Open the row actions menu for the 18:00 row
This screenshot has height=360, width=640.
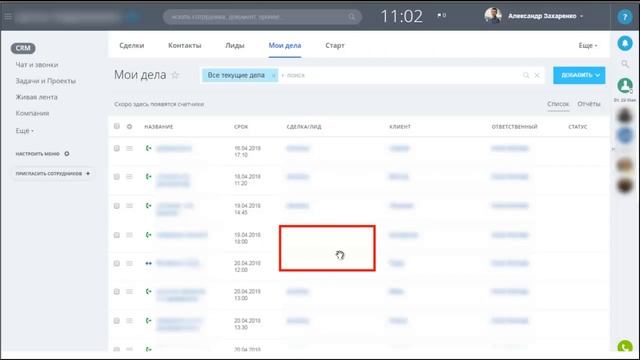pyautogui.click(x=129, y=235)
